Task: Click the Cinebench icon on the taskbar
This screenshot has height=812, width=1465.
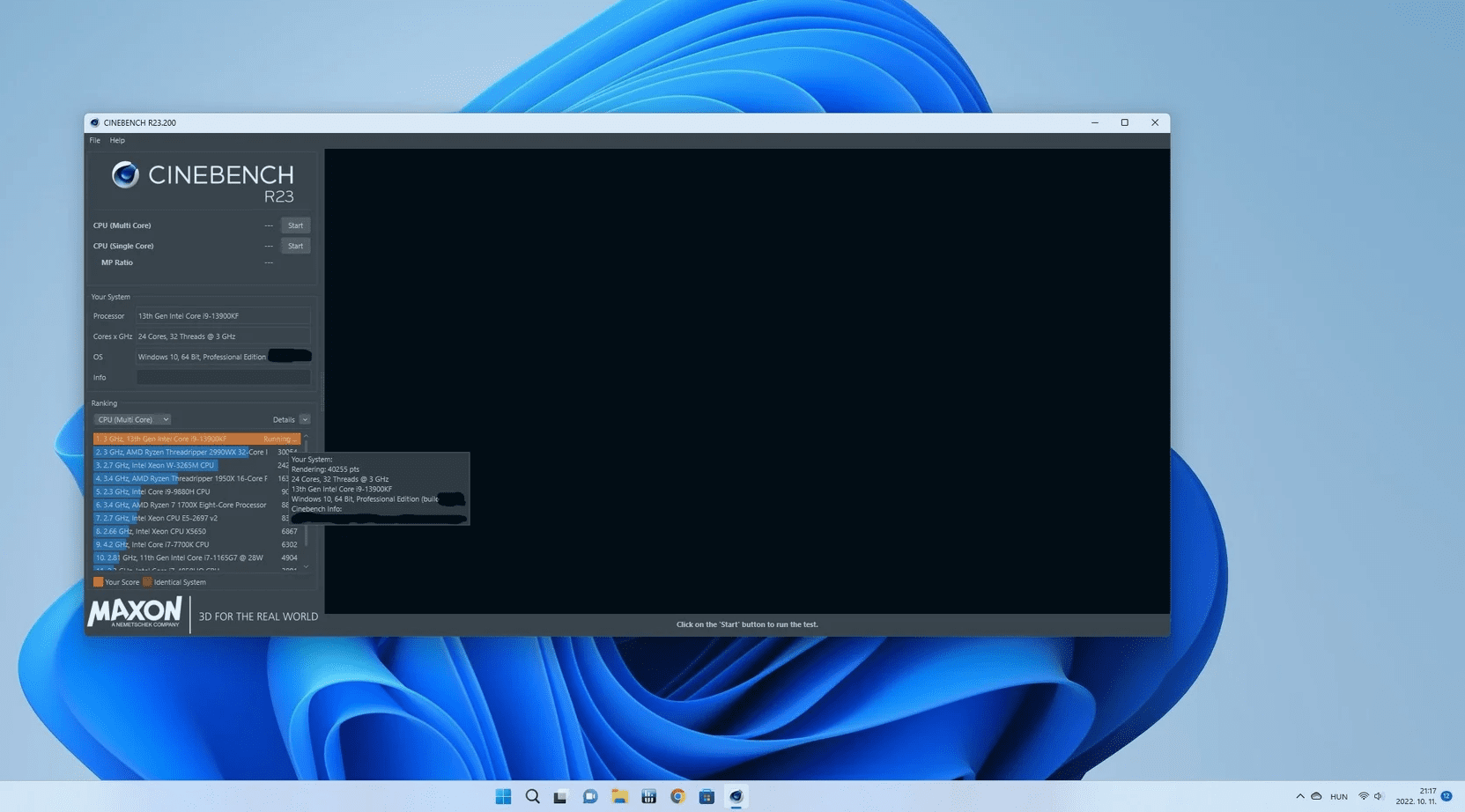Action: (736, 796)
